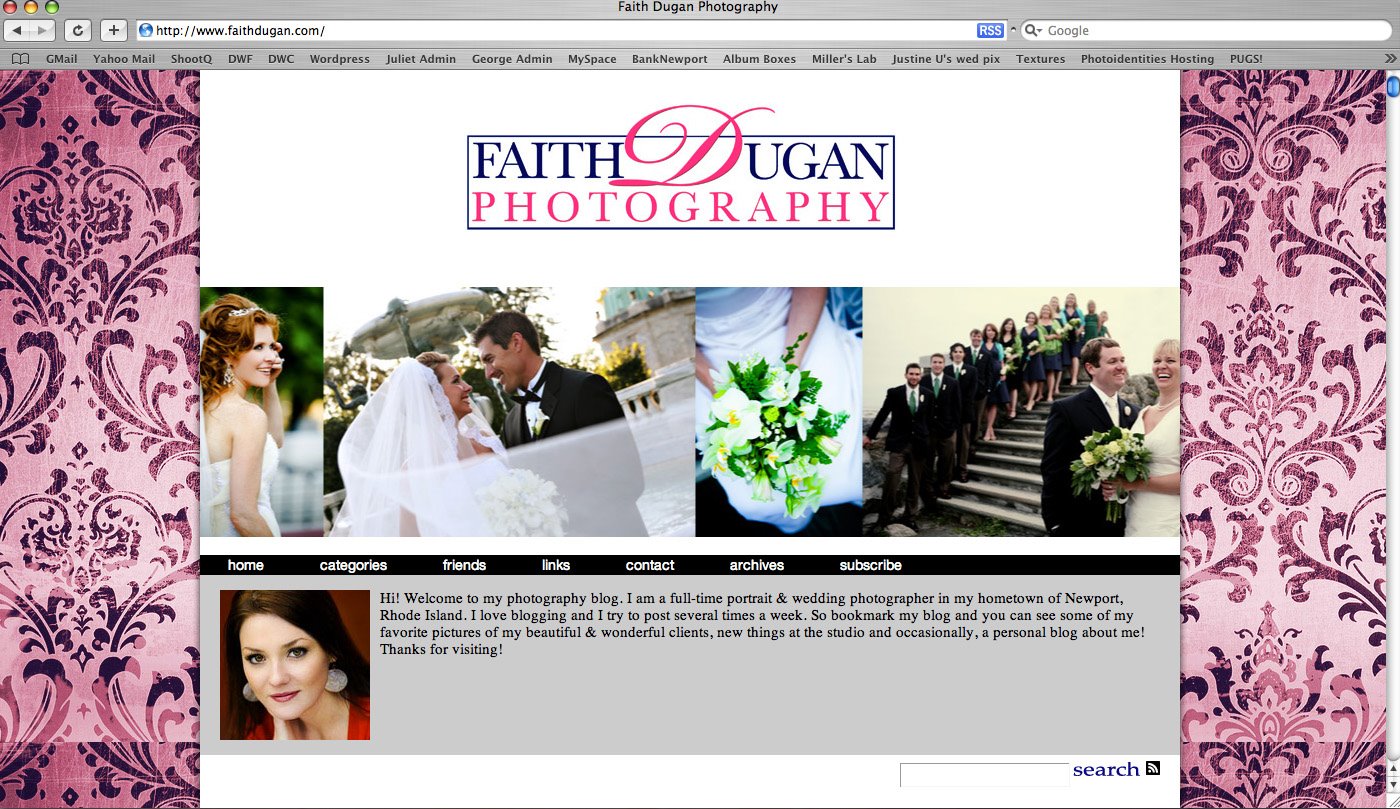Click the globe site icon in address bar
The image size is (1400, 809).
pos(146,30)
